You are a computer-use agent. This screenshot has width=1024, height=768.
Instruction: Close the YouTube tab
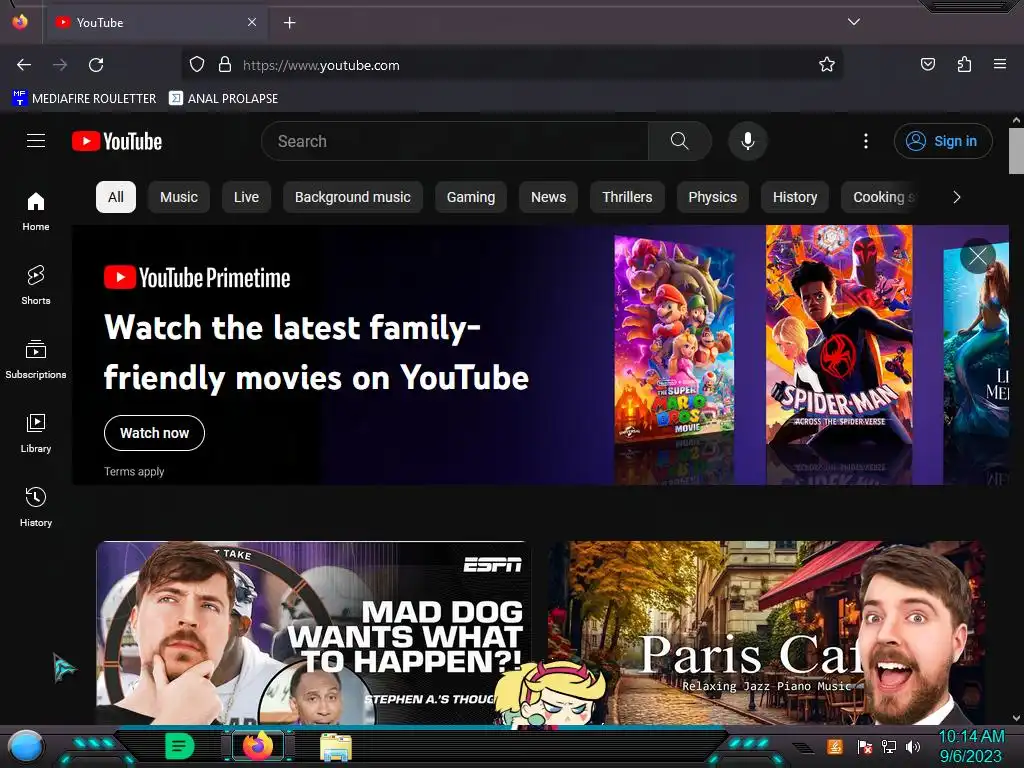tap(252, 22)
